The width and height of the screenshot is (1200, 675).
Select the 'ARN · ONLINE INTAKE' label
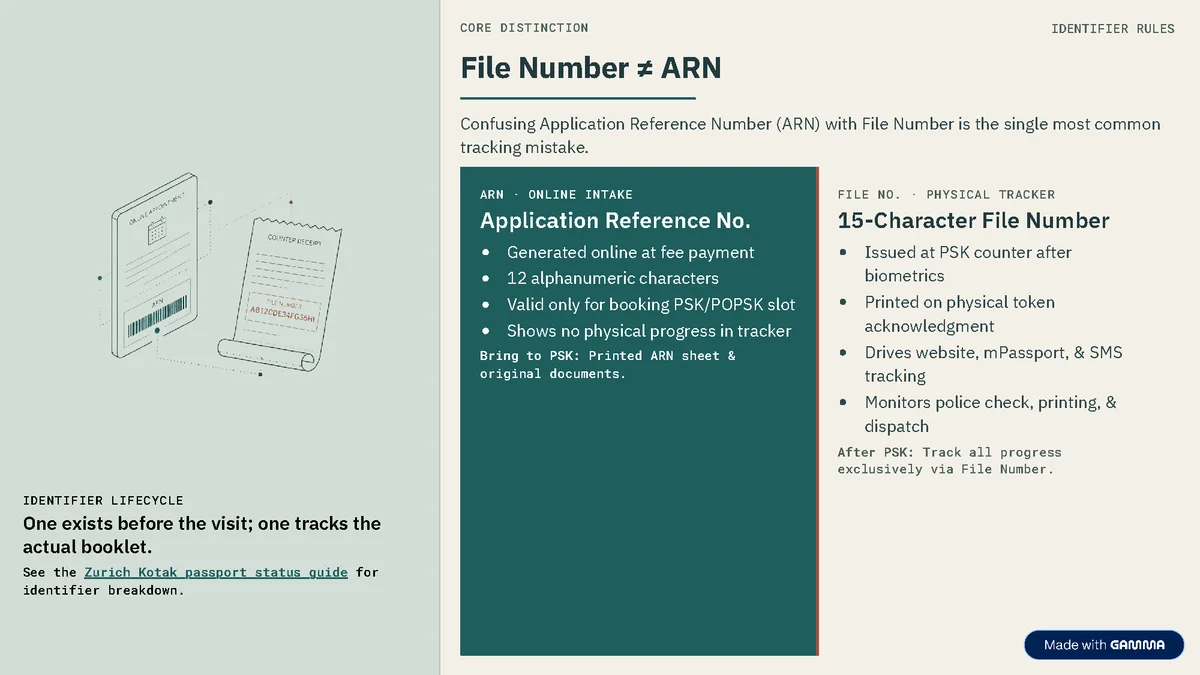tap(556, 194)
